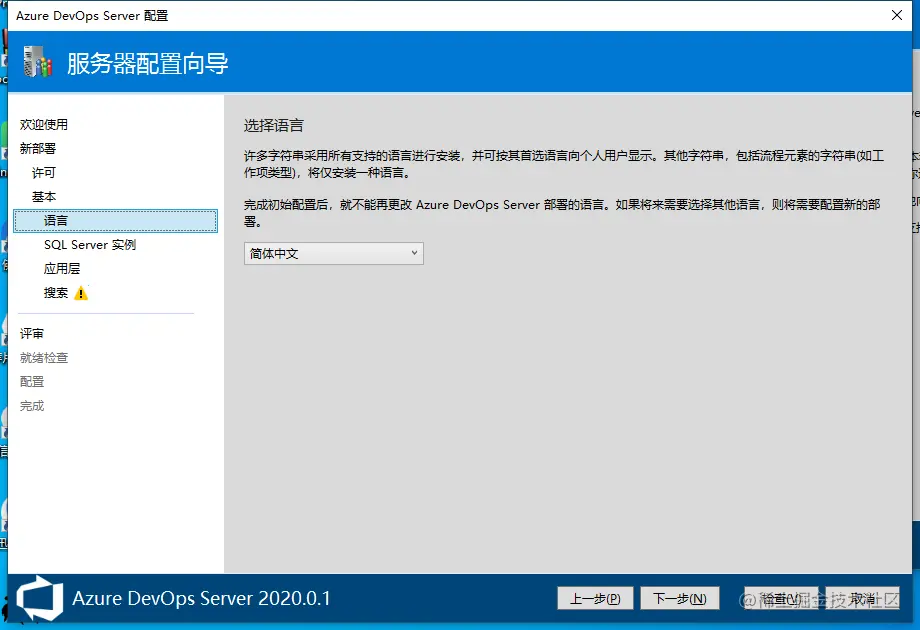
Task: Open the 搜索 step
Action: point(56,293)
